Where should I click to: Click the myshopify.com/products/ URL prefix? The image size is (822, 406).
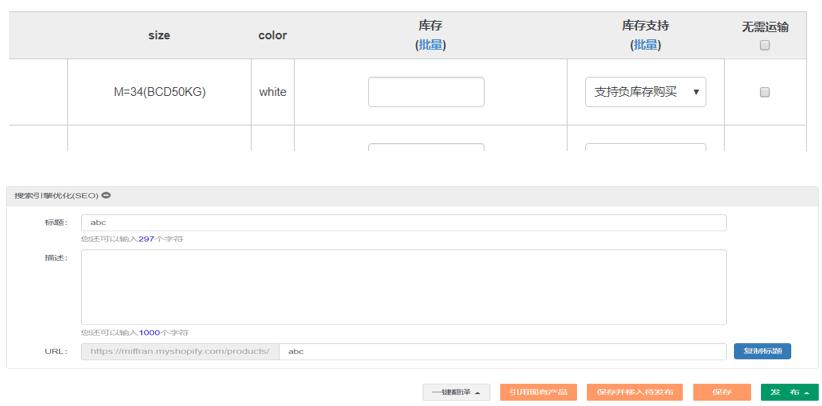180,351
